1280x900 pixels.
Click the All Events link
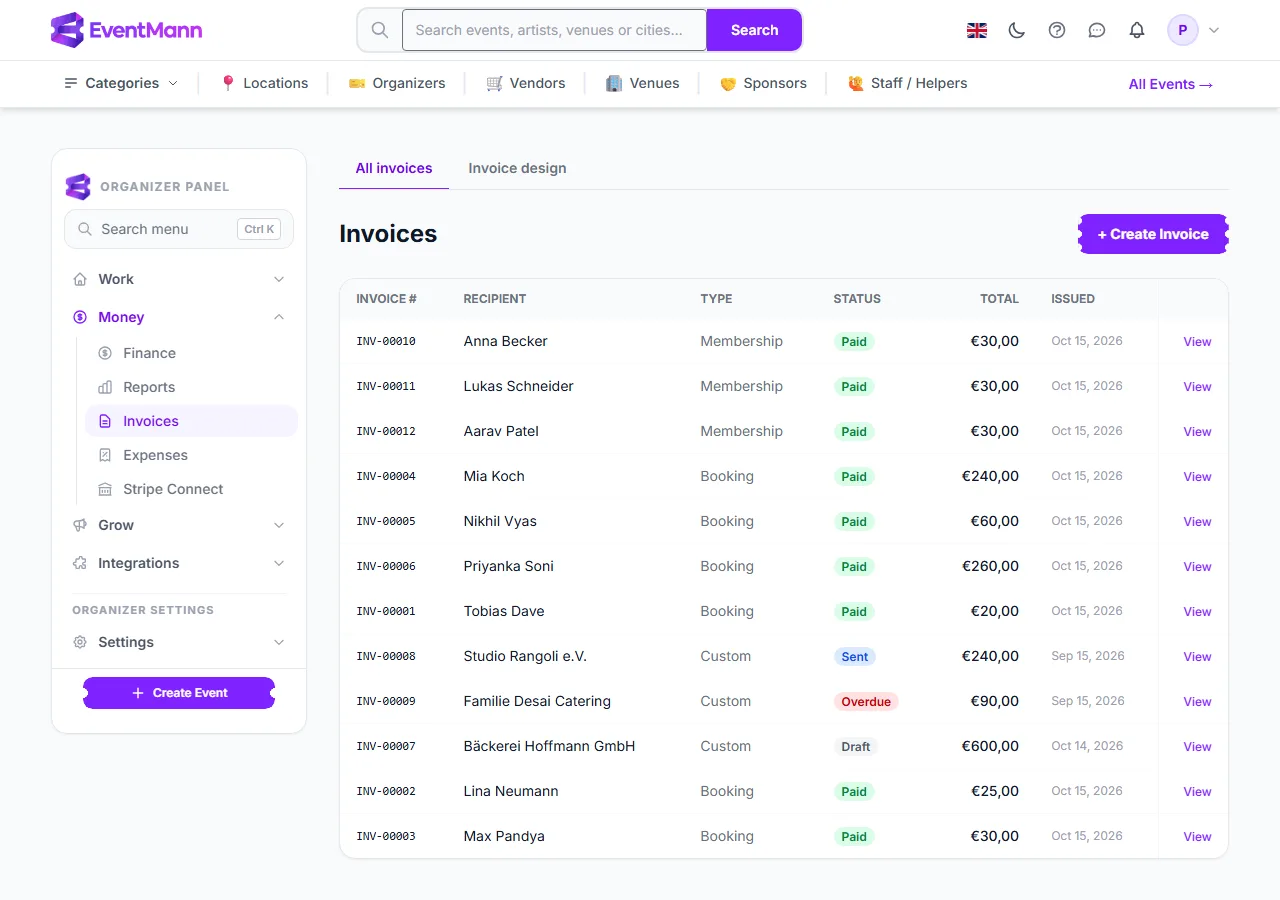[1171, 84]
